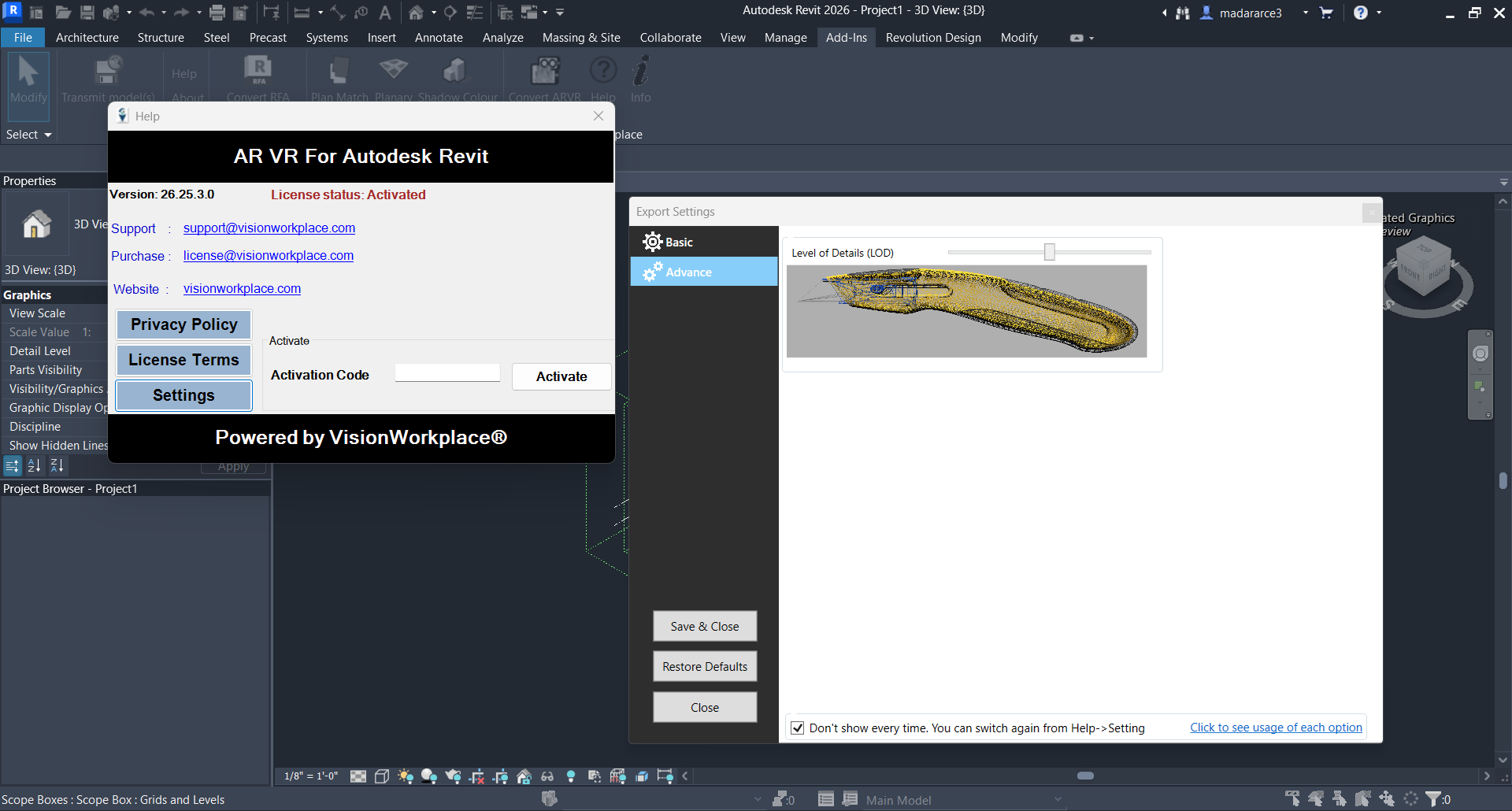Click the Undo arrow in the quick access toolbar

coord(146,13)
